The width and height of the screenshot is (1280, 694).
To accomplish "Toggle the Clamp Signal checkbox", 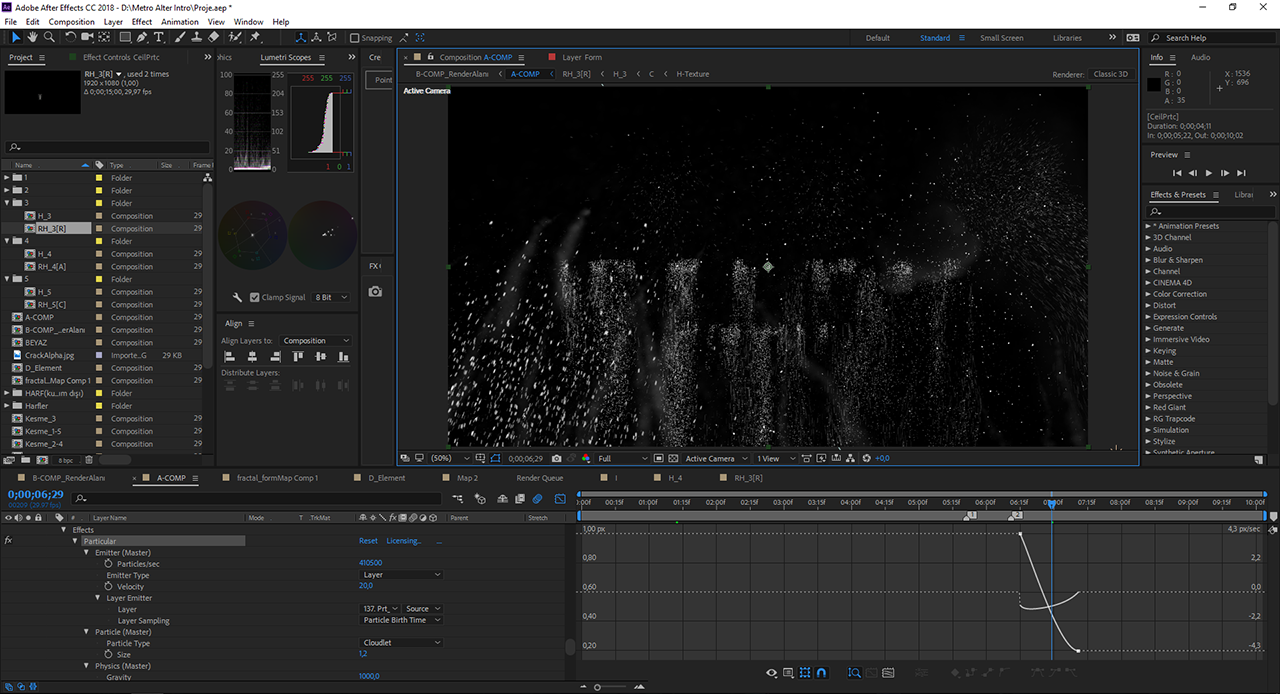I will [254, 297].
